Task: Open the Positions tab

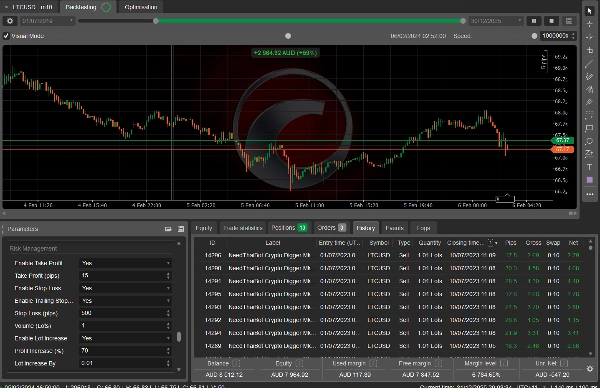Action: pos(289,228)
